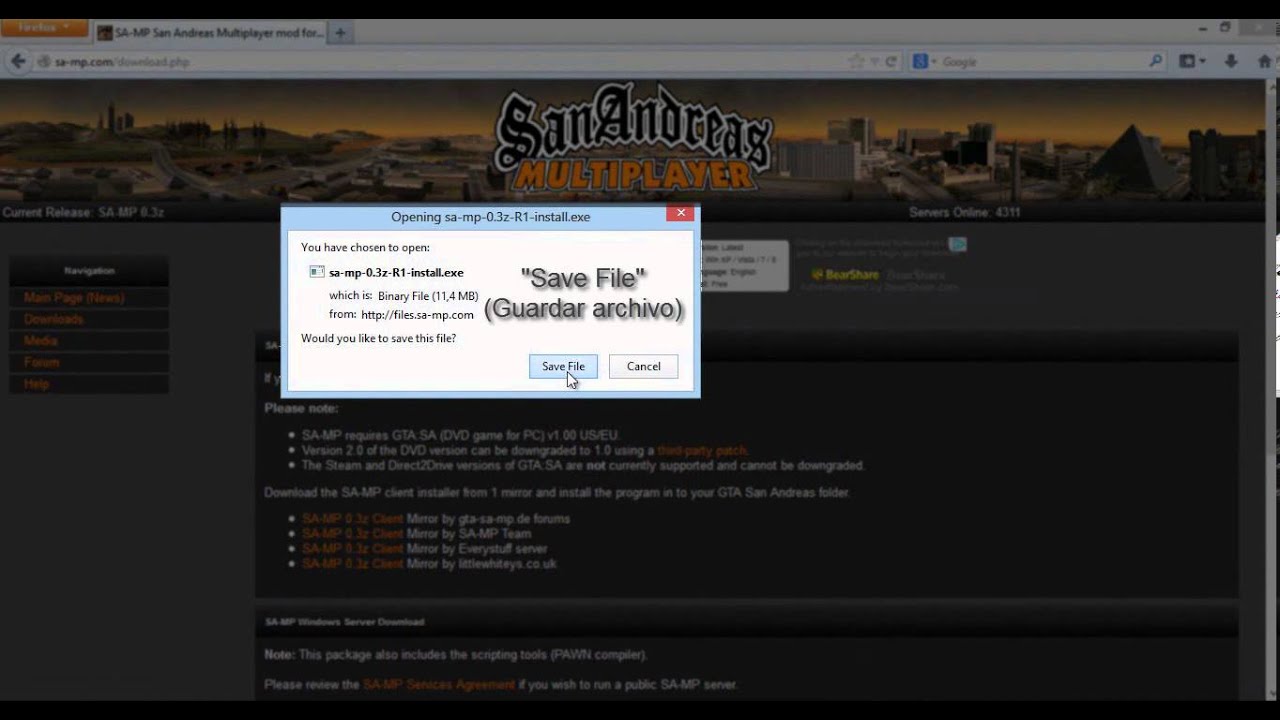This screenshot has height=720, width=1280.
Task: Open Help in navigation sidebar
Action: pos(36,384)
